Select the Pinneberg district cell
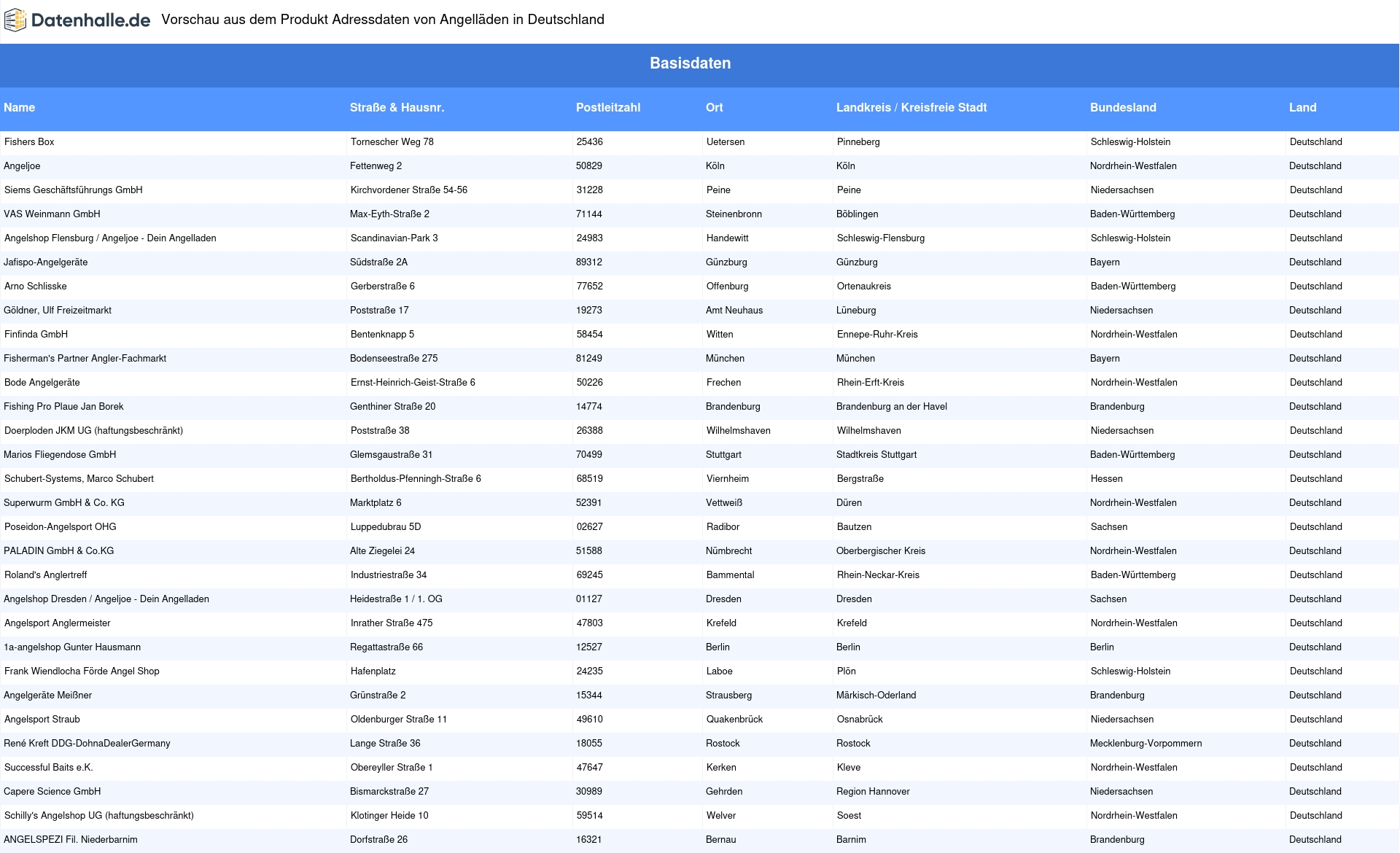 coord(858,142)
